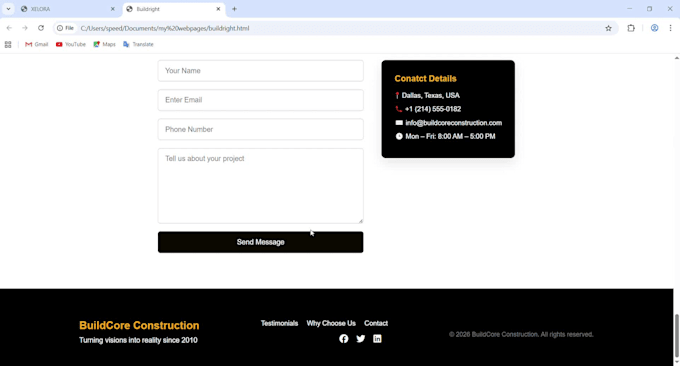The image size is (680, 366).
Task: Open the Twitter icon link in footer
Action: [x=360, y=339]
